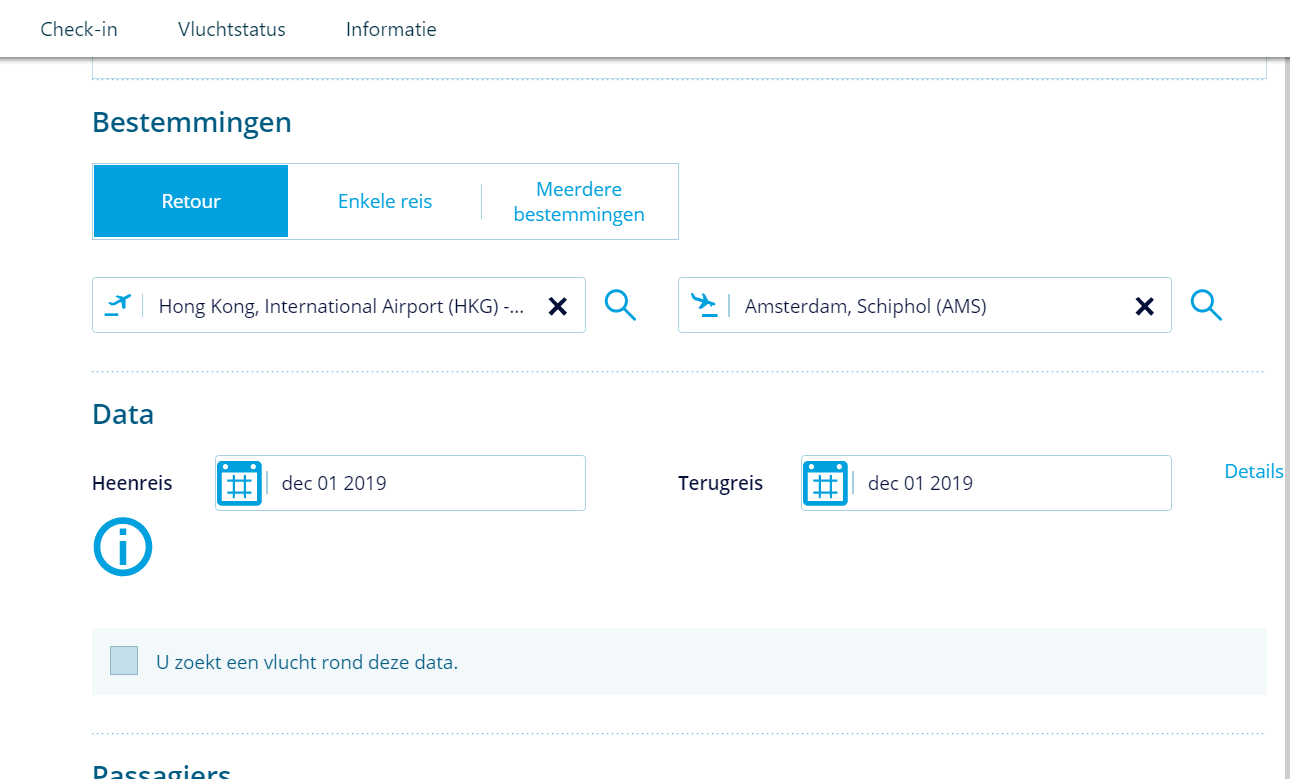Screen dimensions: 1290x779
Task: Click the departure airplane icon in origin field
Action: (118, 305)
